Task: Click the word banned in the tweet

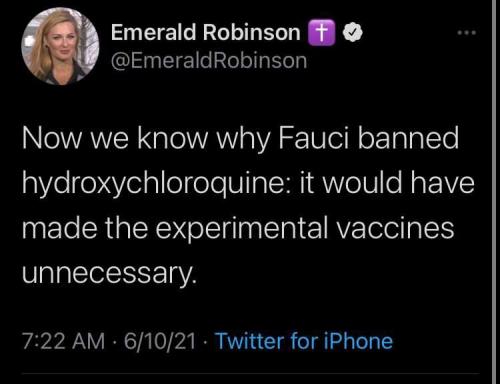Action: (408, 138)
